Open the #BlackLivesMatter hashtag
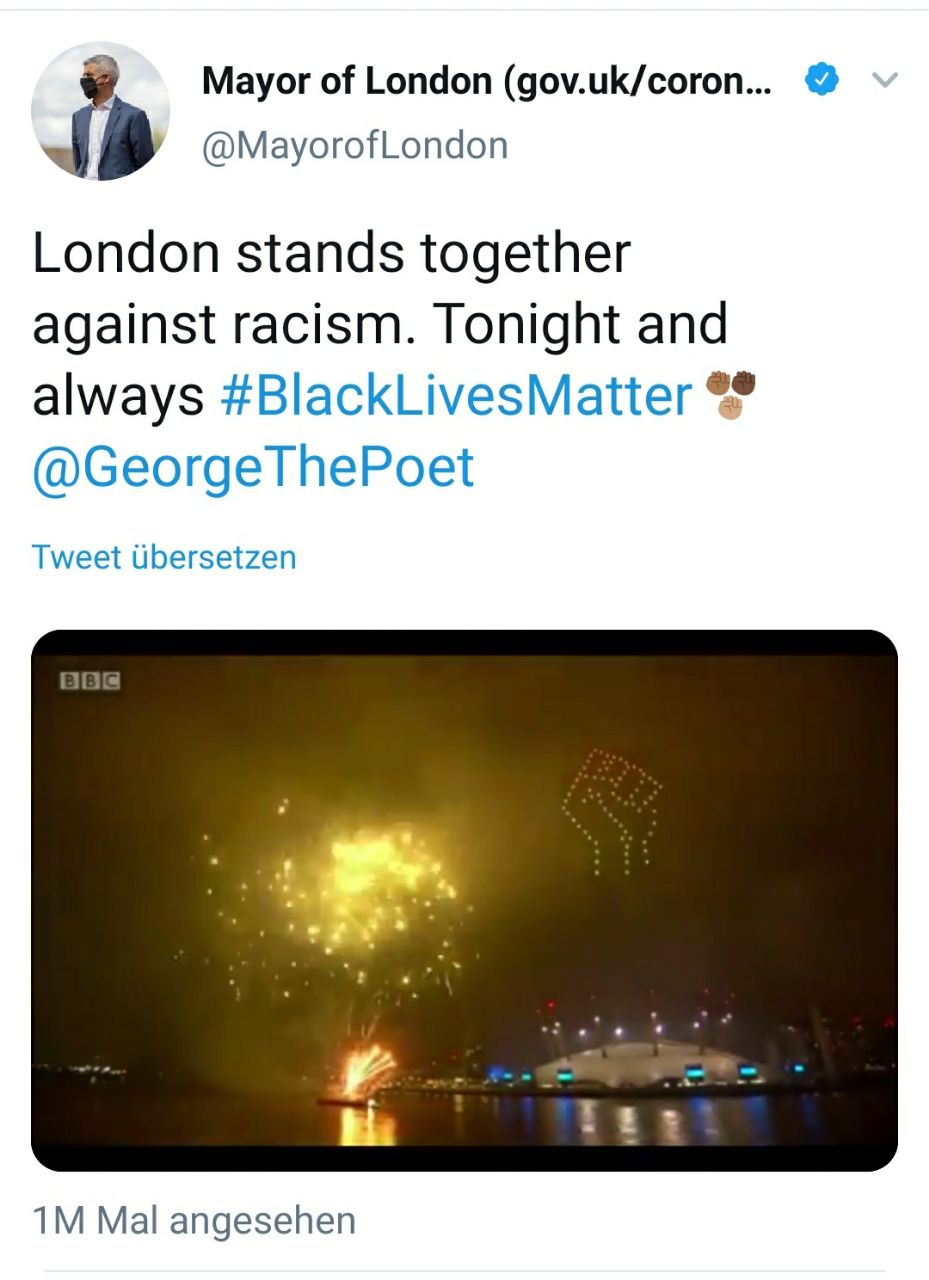Image resolution: width=929 pixels, height=1280 pixels. [456, 395]
